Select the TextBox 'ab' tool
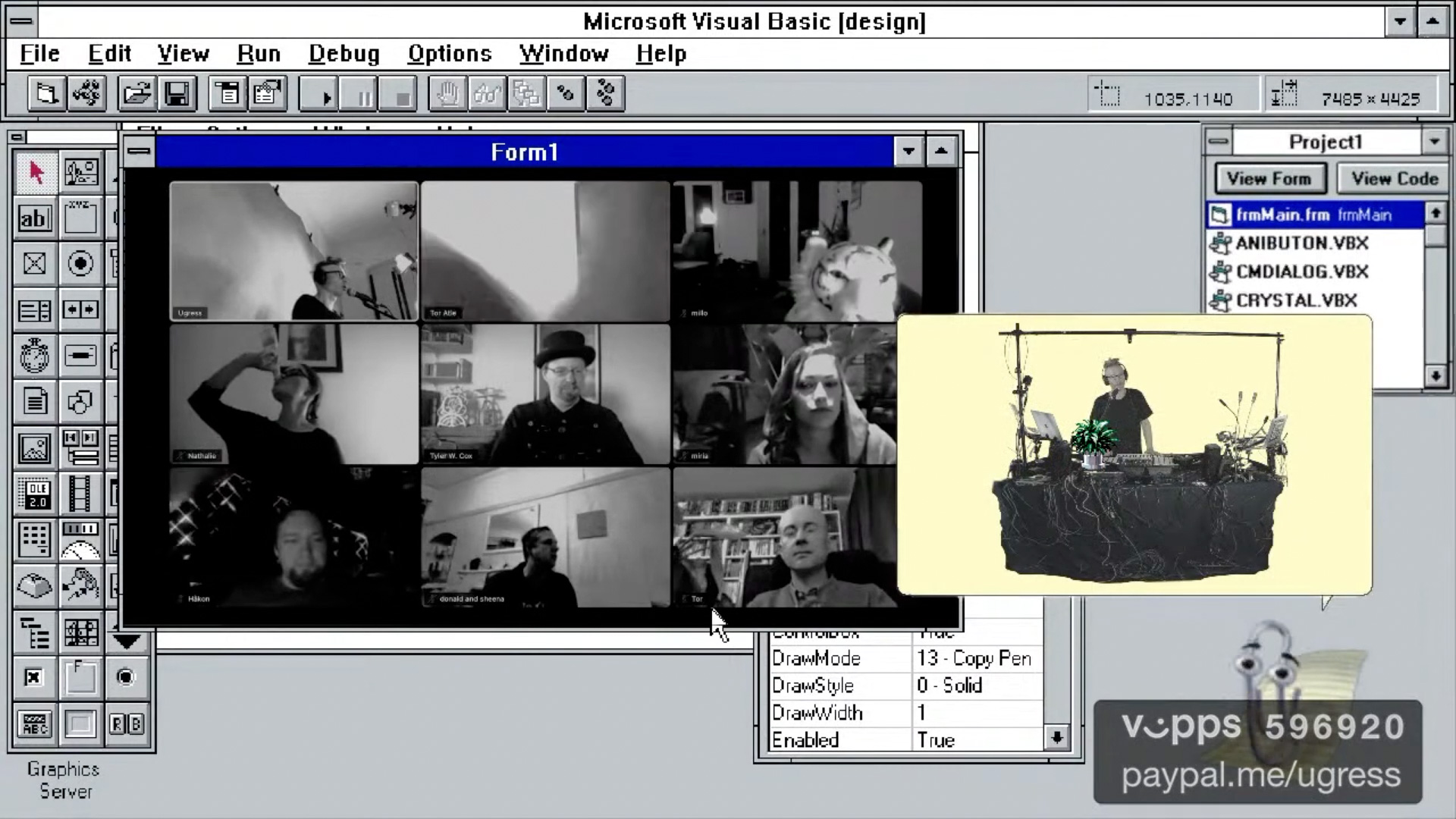Viewport: 1456px width, 819px height. tap(35, 218)
